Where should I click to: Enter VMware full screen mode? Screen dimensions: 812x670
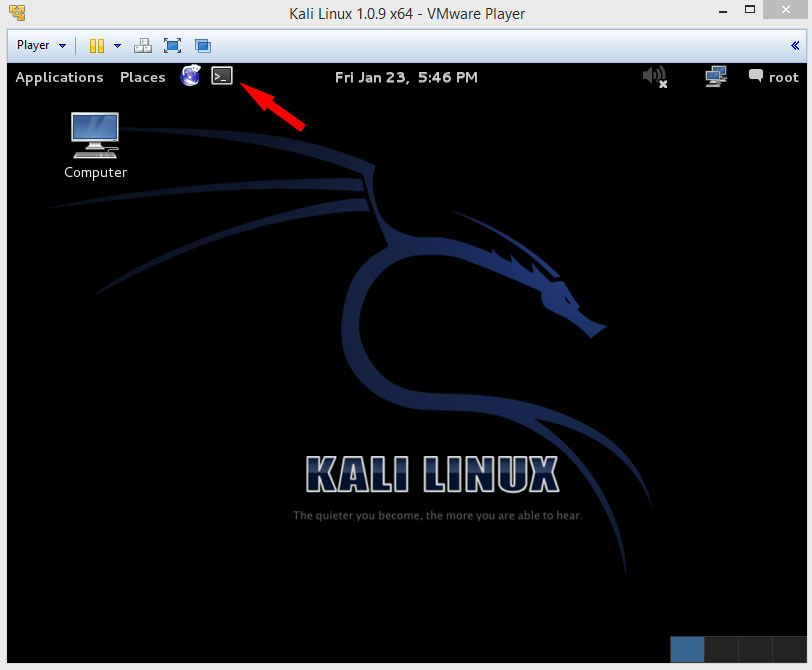pos(172,46)
